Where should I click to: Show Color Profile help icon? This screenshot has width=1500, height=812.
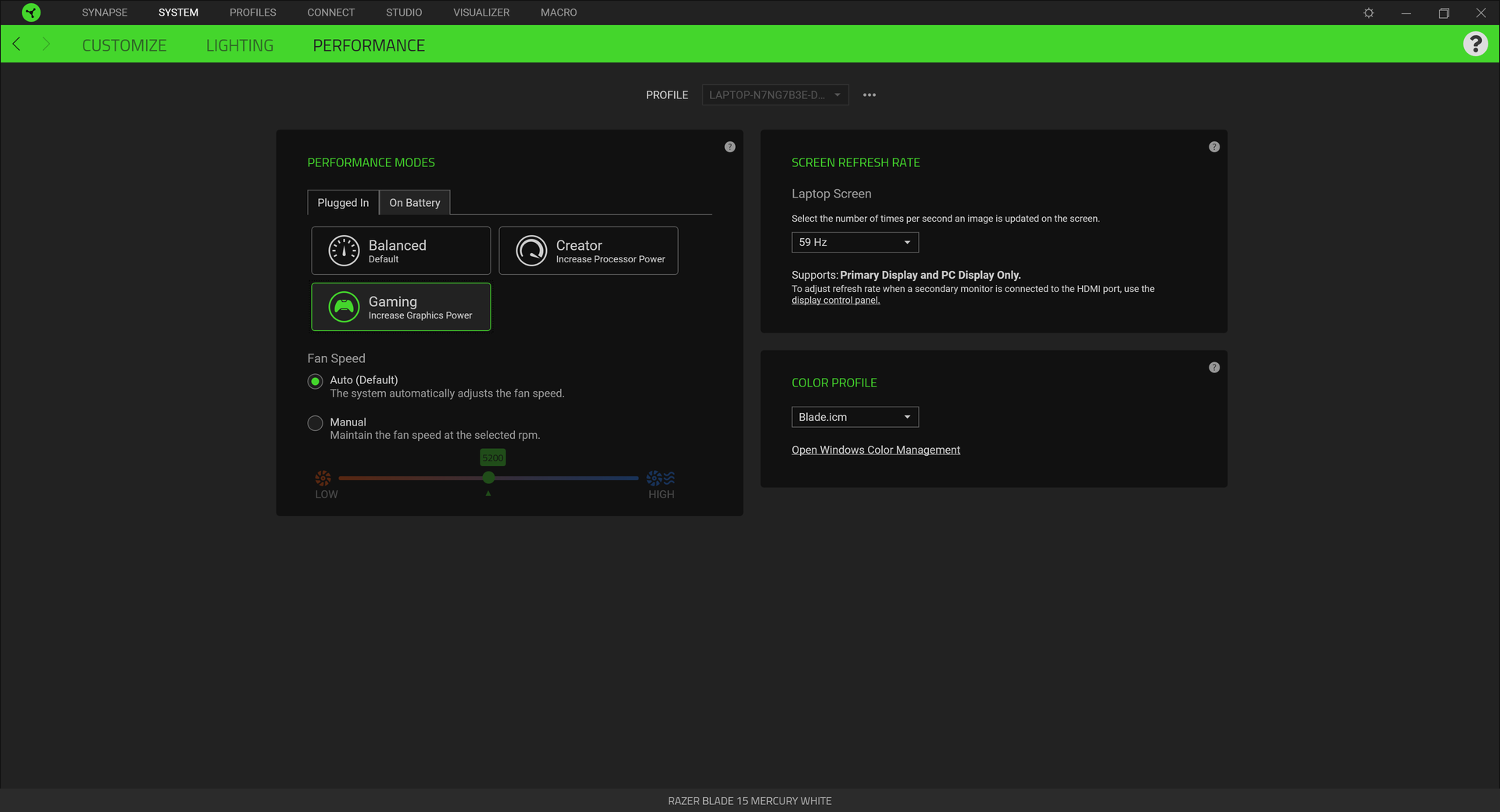[x=1214, y=368]
